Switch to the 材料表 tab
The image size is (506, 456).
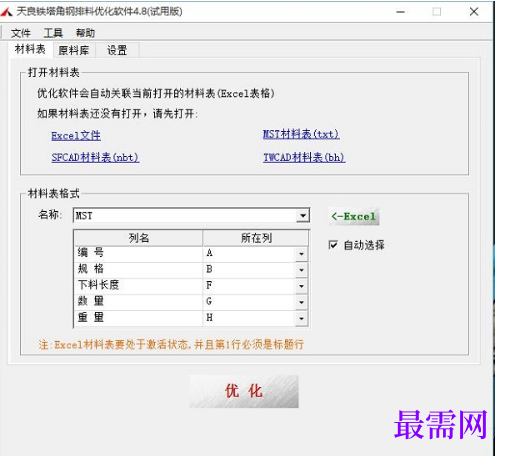click(30, 50)
